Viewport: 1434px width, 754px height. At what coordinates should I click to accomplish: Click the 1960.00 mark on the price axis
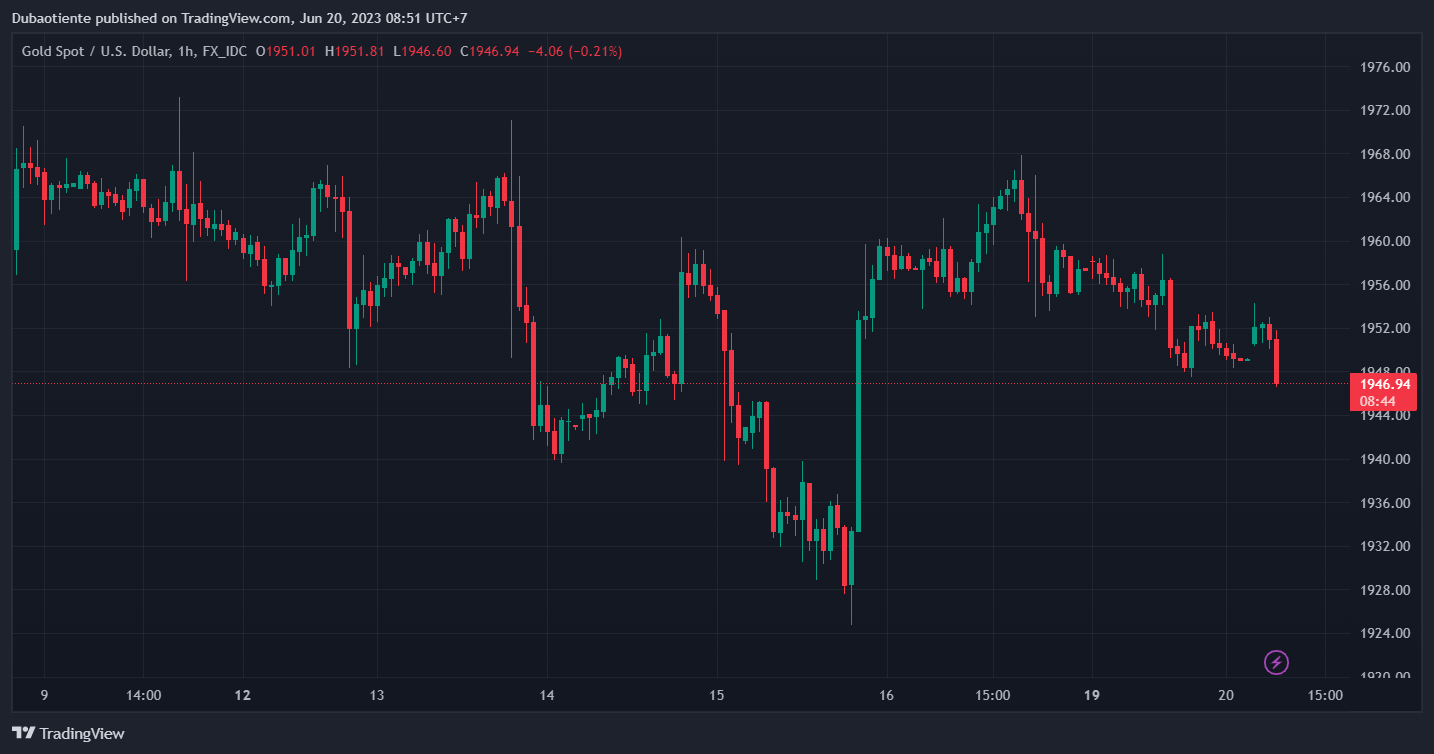tap(1385, 241)
